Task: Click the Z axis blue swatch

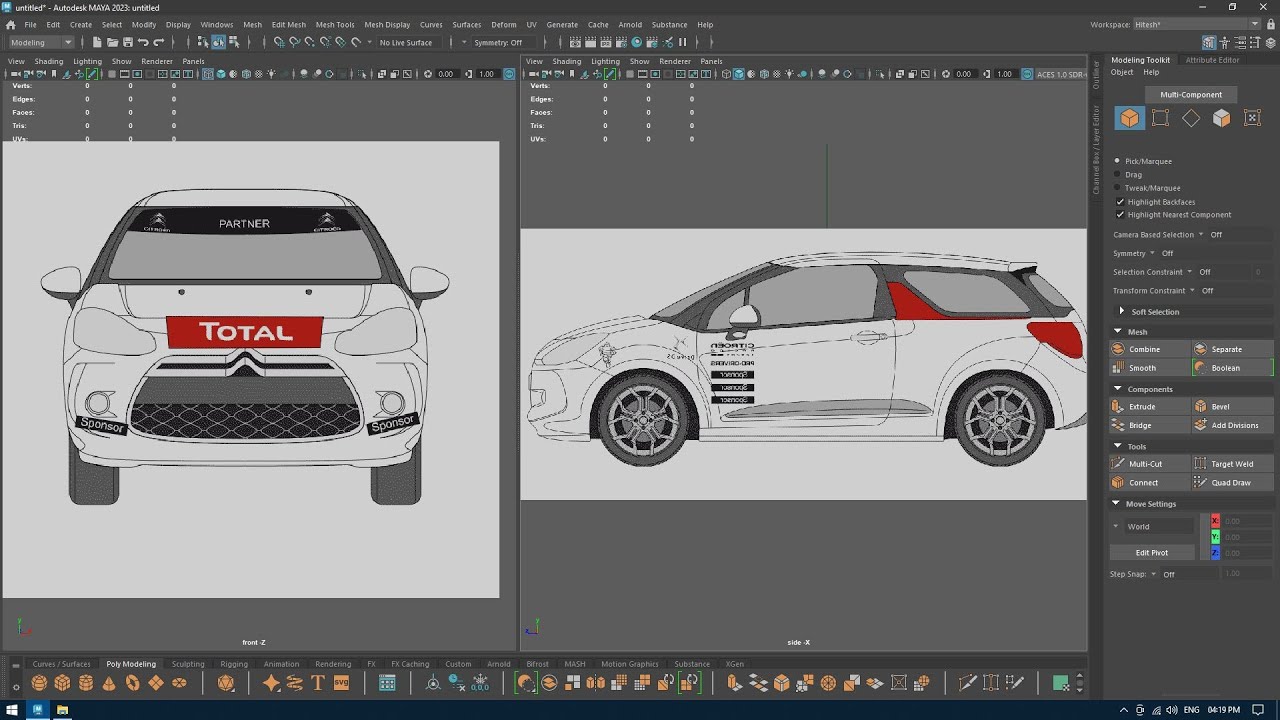Action: point(1215,553)
